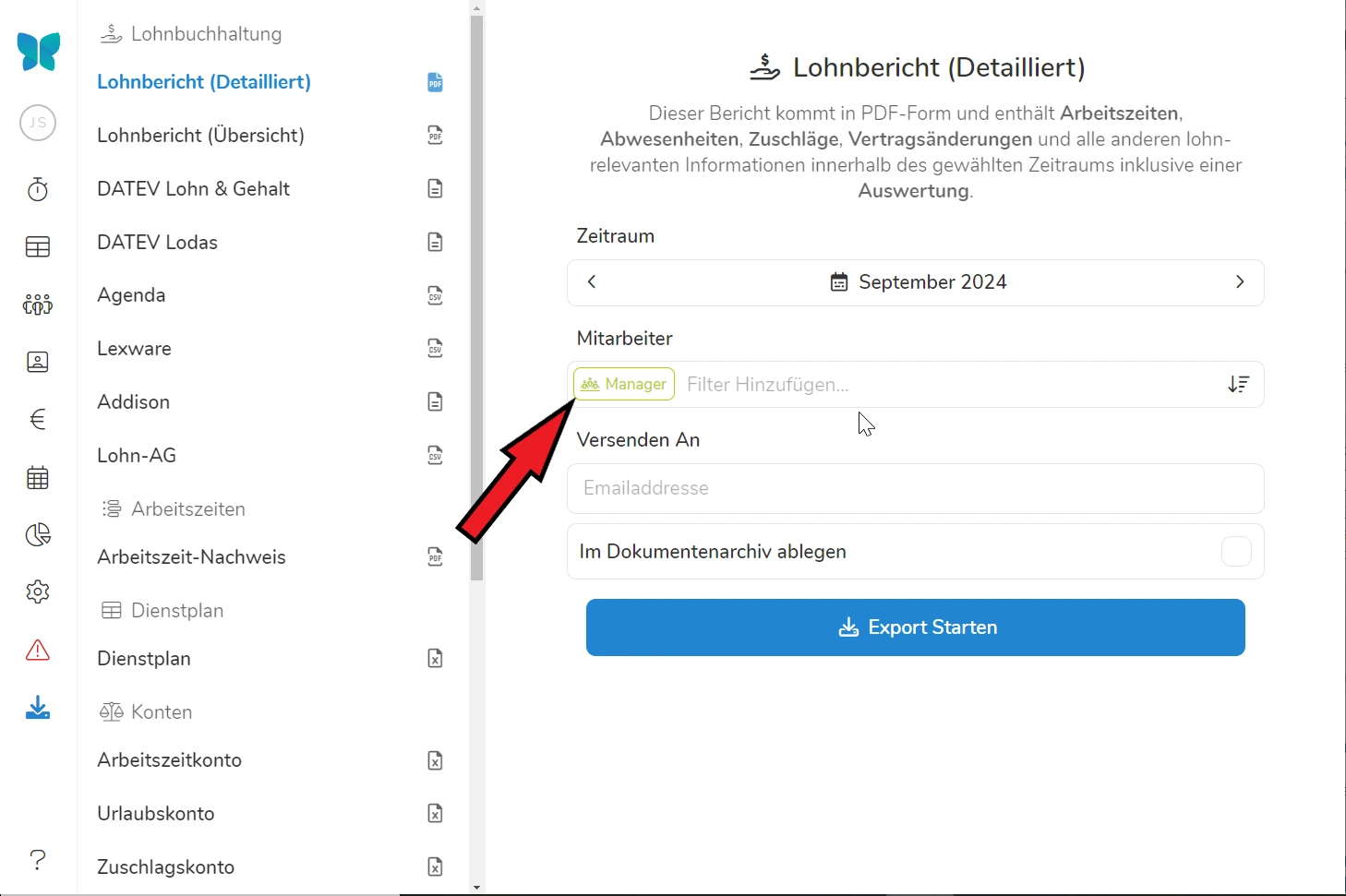The image size is (1346, 896).
Task: Click the red warning triangle icon
Action: [38, 651]
